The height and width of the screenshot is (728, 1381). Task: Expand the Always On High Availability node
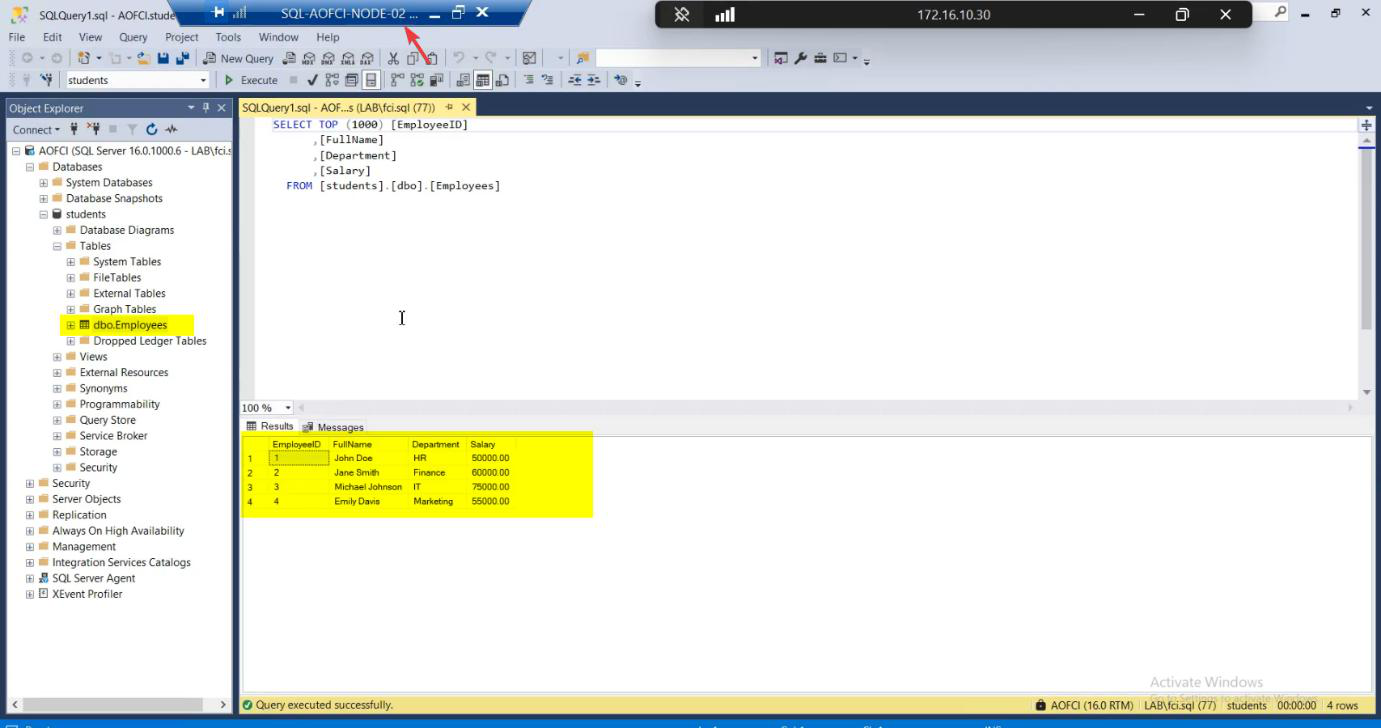tap(30, 531)
